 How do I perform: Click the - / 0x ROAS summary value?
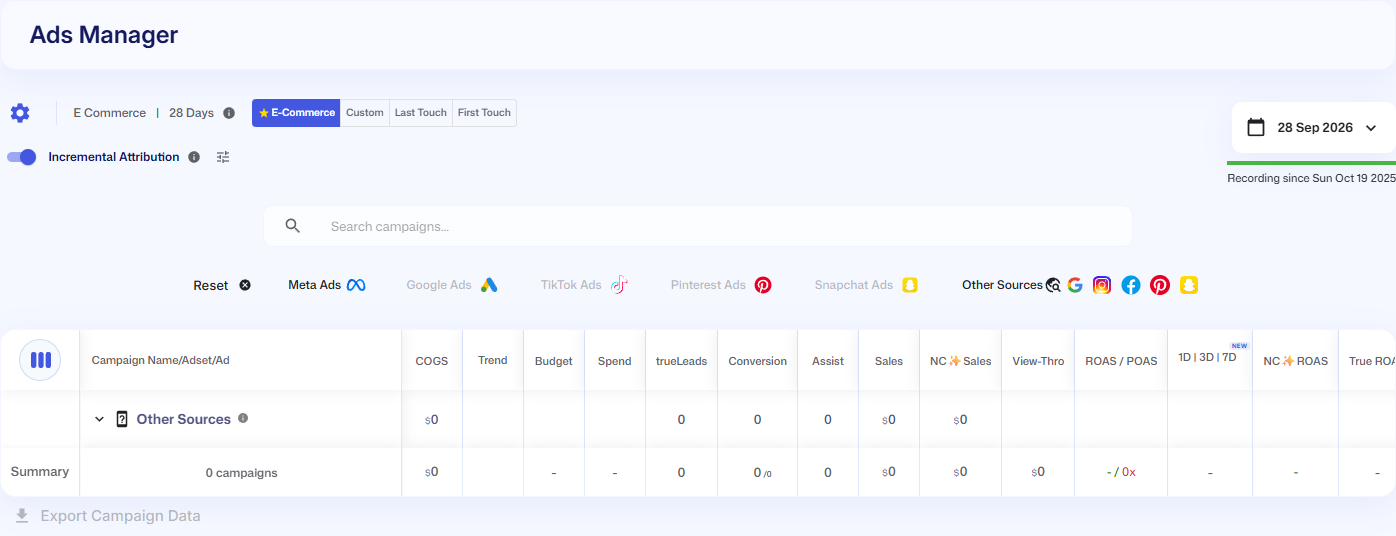coord(1121,472)
